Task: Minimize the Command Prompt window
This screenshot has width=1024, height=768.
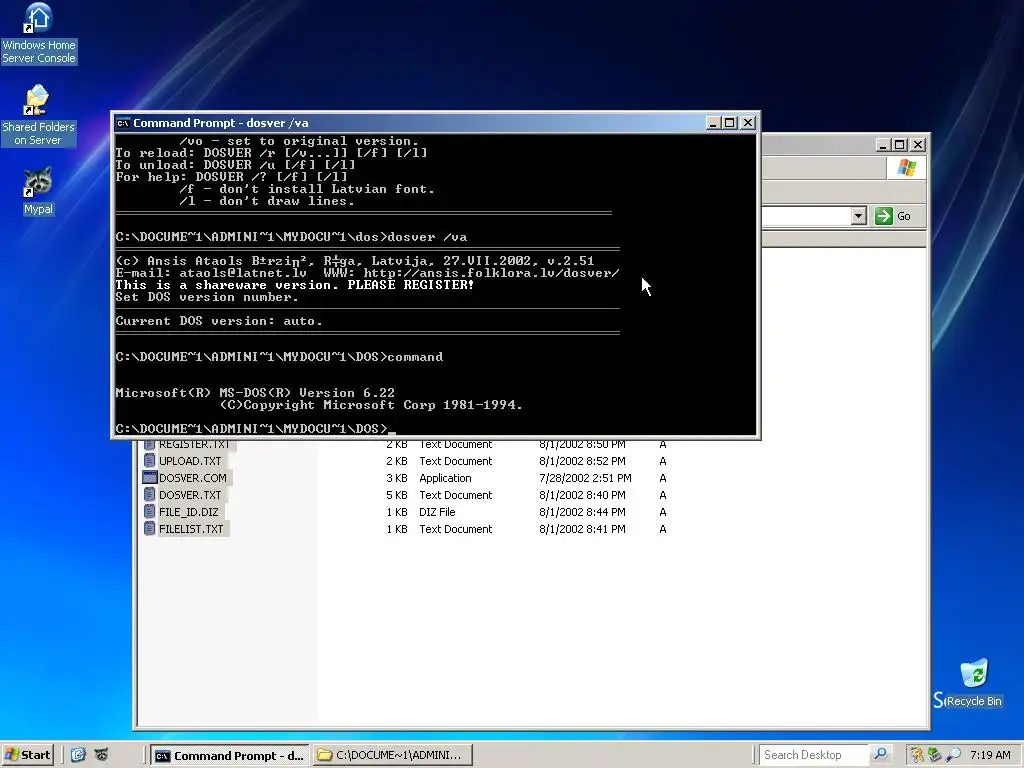Action: (713, 123)
